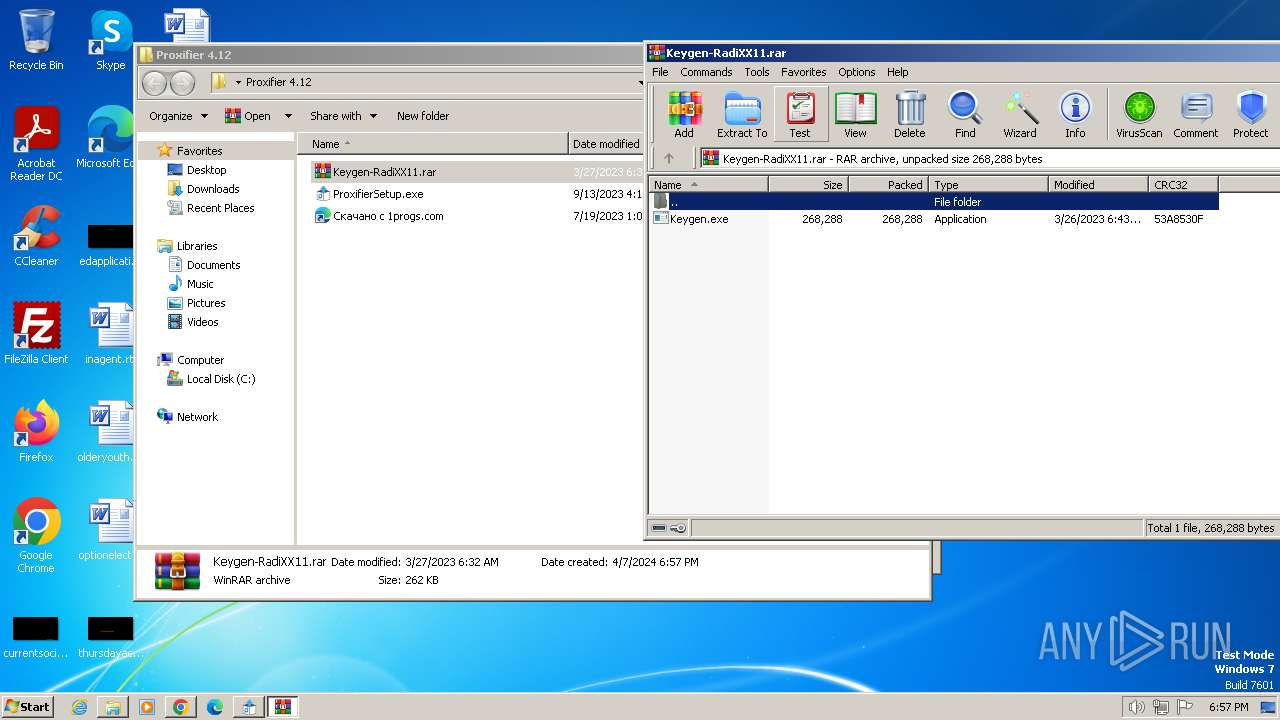Viewport: 1280px width, 720px height.
Task: Open the Favorites menu in WinRAR
Action: [x=803, y=72]
